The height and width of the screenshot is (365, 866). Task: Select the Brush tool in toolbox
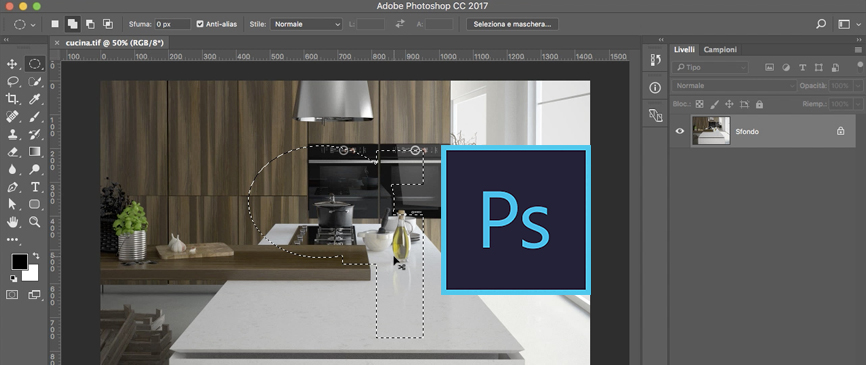point(34,117)
